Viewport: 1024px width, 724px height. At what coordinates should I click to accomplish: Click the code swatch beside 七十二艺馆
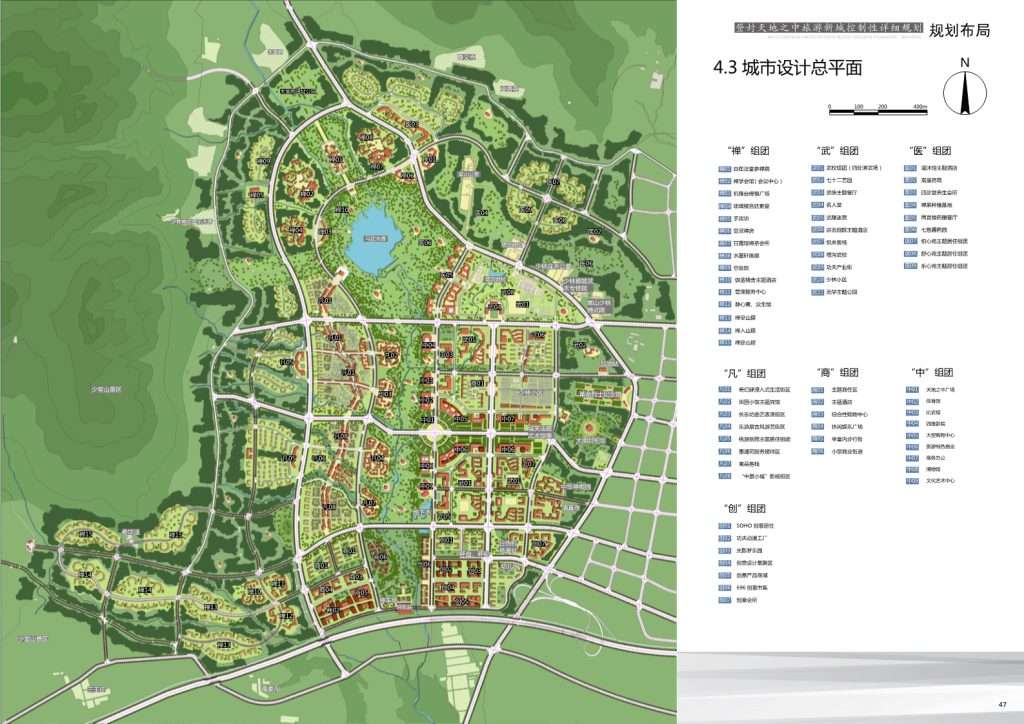tap(817, 180)
